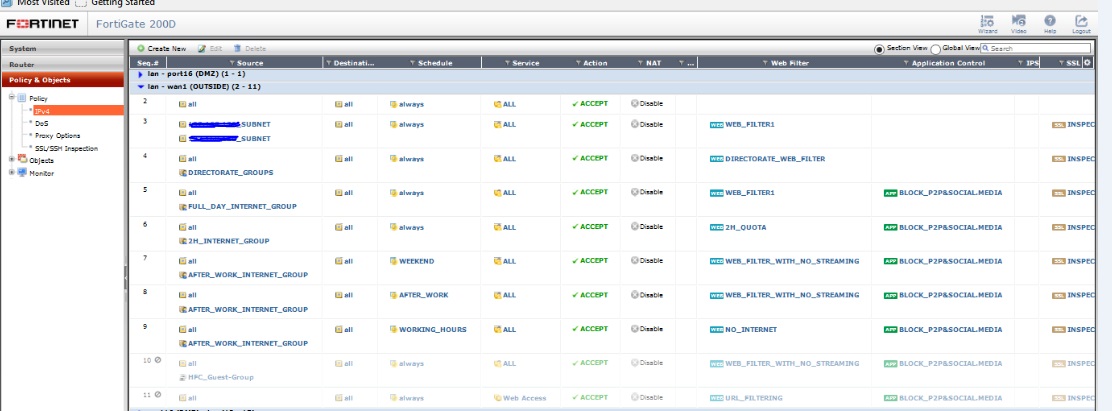The height and width of the screenshot is (411, 1112).
Task: Click the schedule icon beside WORKING_HOURS
Action: (x=393, y=330)
